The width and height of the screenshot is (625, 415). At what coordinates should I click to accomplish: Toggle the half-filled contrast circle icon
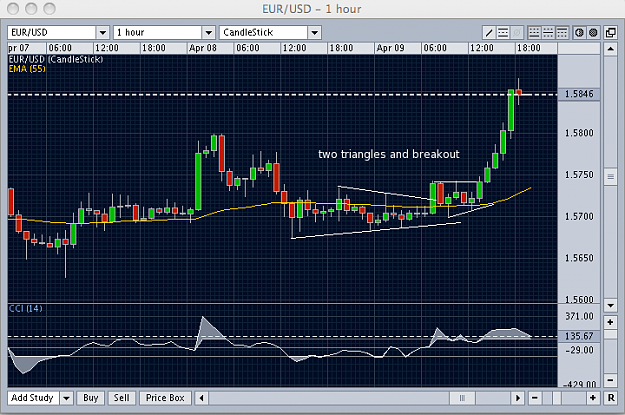[x=579, y=32]
